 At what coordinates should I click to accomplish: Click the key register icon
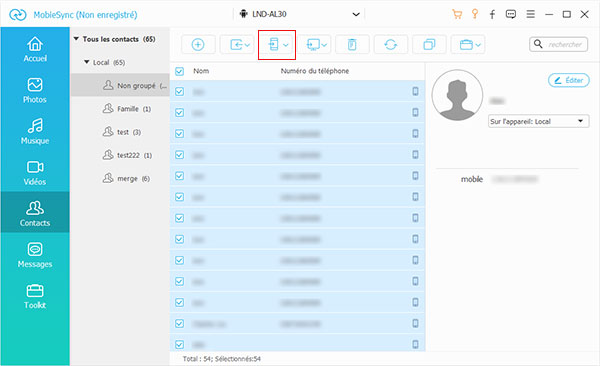point(474,14)
